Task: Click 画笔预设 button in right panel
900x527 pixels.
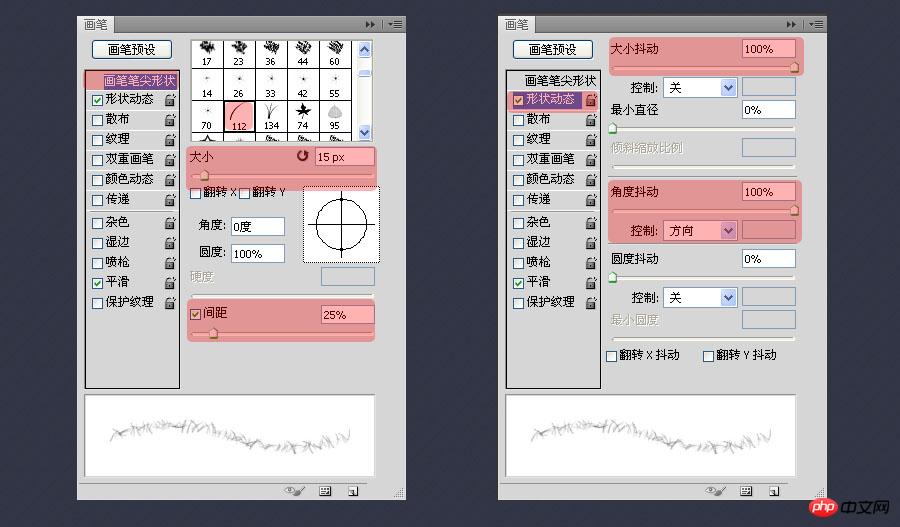Action: 552,49
